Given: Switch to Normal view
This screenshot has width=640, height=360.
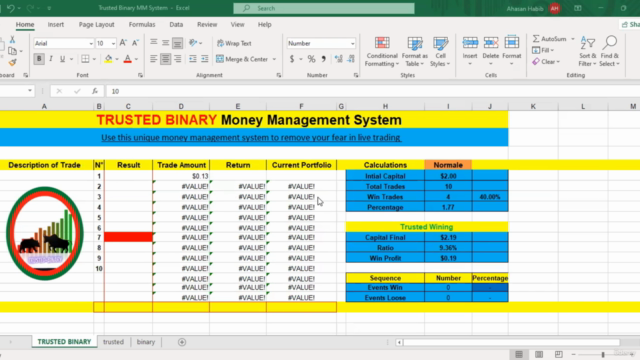Looking at the screenshot, I should (519, 354).
